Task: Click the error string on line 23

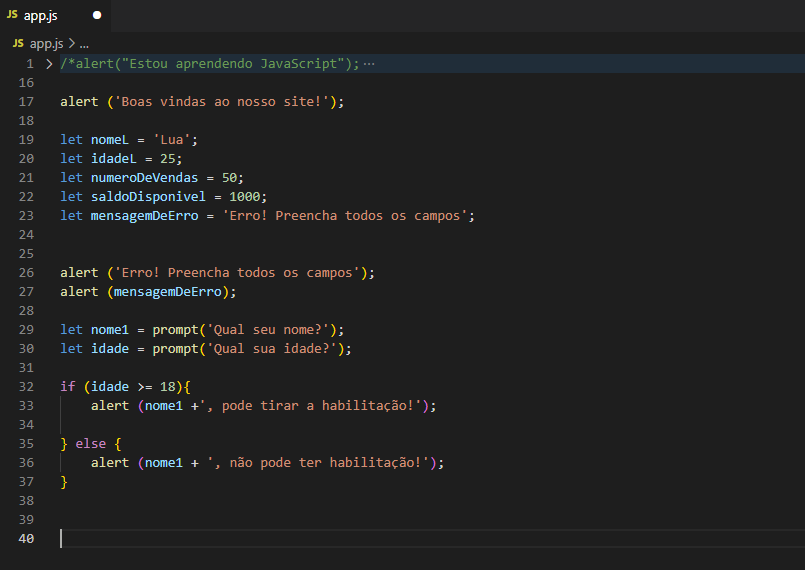Action: 344,216
